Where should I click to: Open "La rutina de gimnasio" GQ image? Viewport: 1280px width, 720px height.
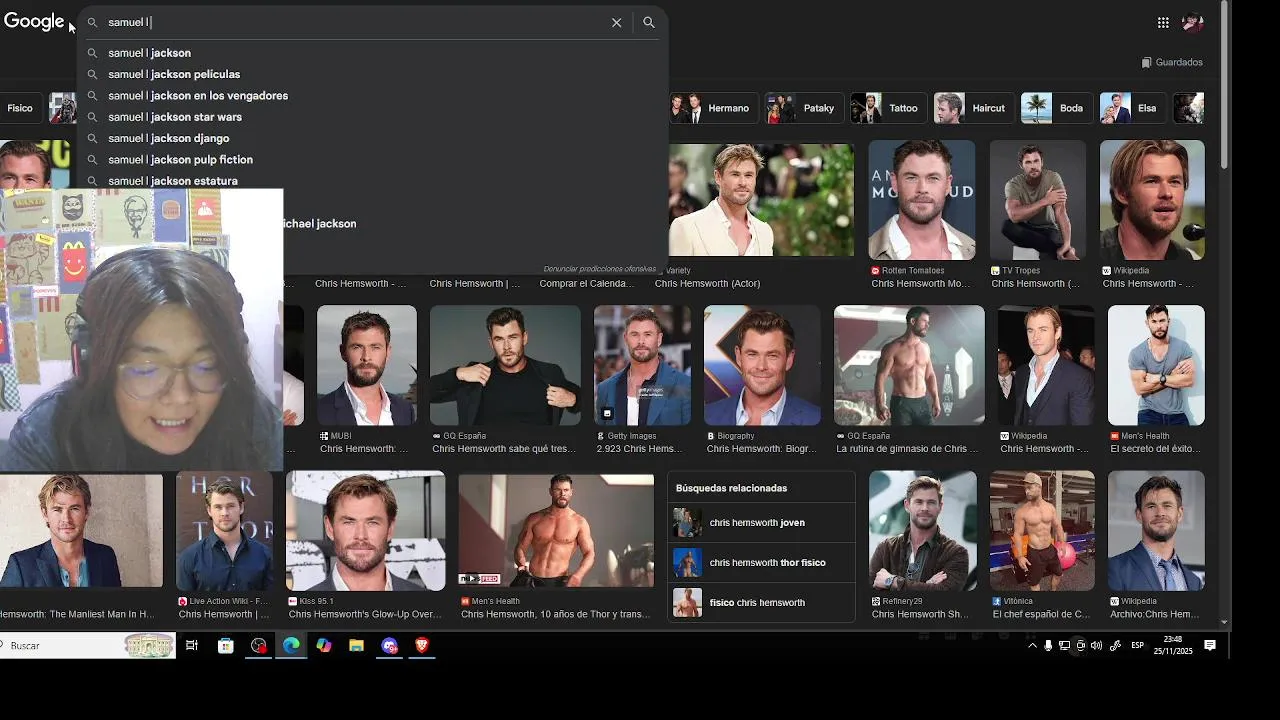tap(909, 365)
